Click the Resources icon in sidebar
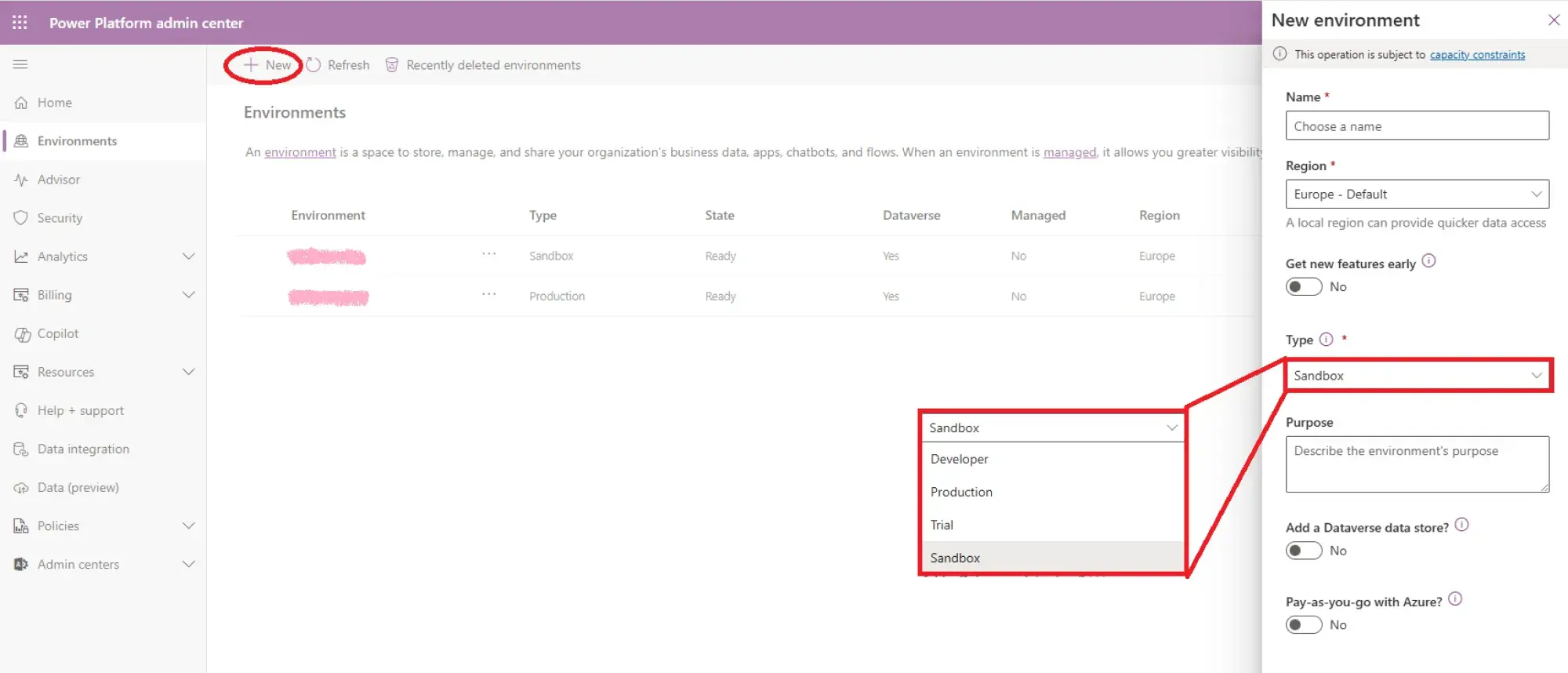Image resolution: width=1568 pixels, height=673 pixels. (21, 372)
